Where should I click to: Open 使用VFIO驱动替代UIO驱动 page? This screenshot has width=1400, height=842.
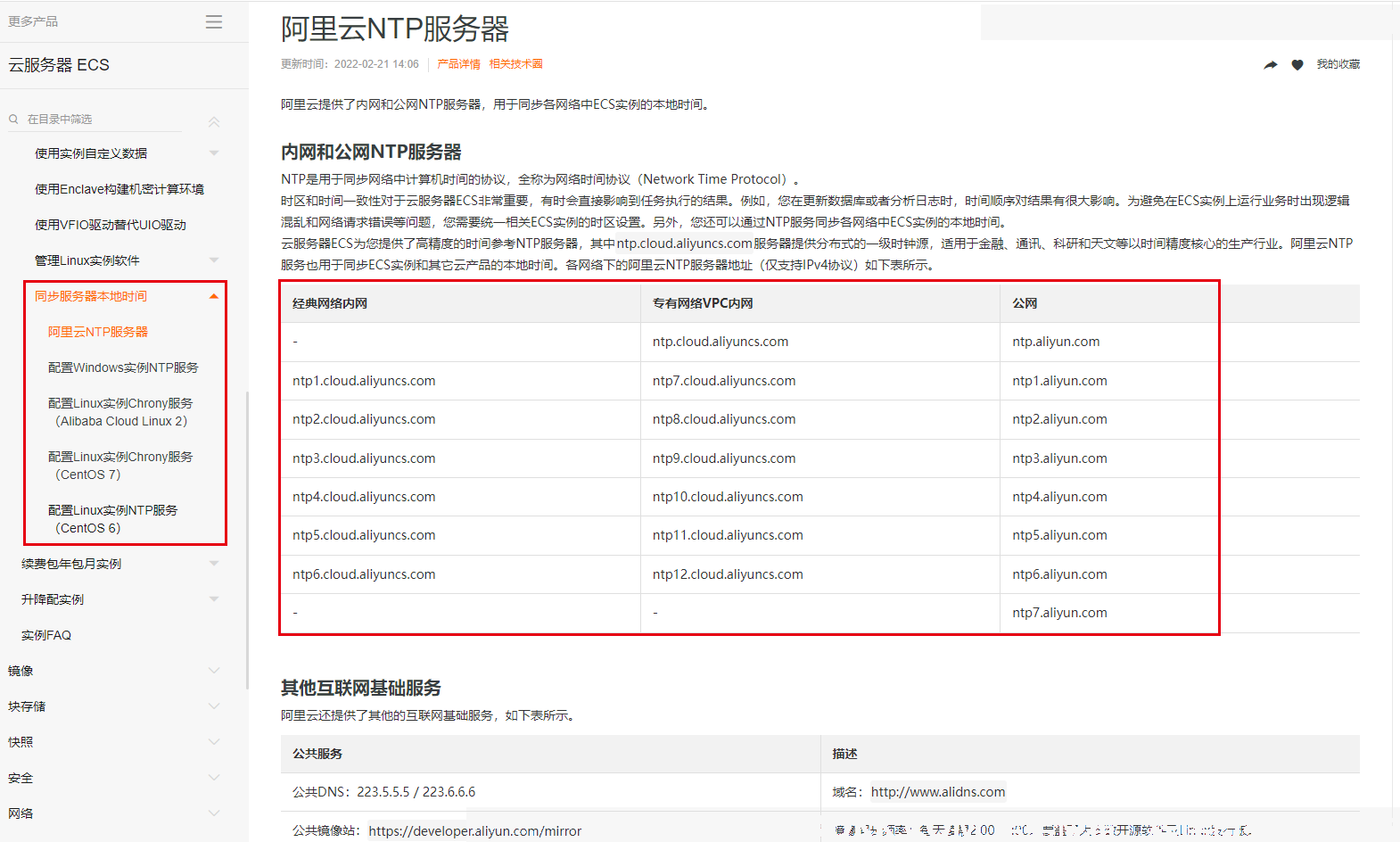click(111, 225)
